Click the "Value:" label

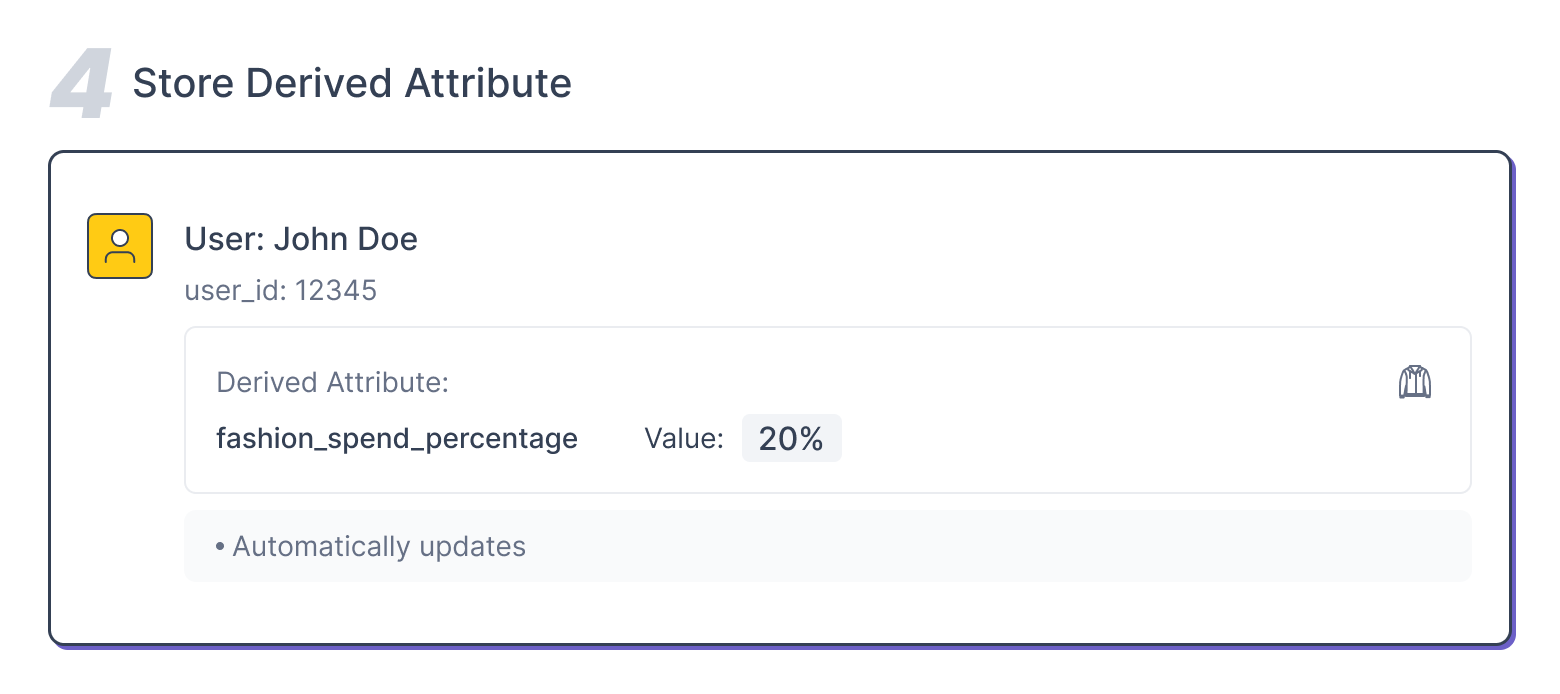684,438
